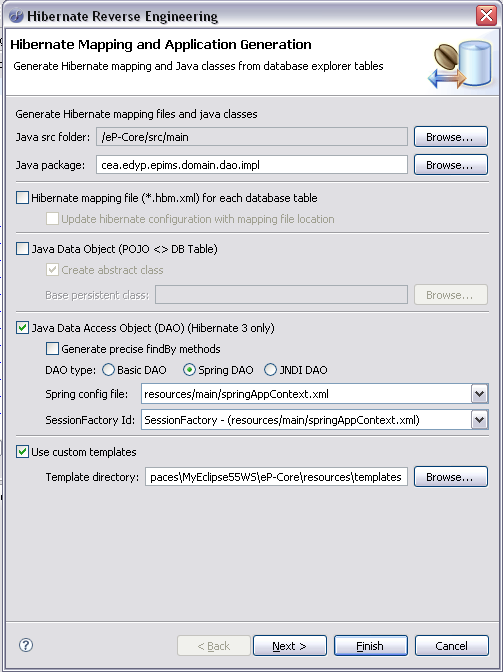
Task: Check Java Data Object POJO option
Action: pyautogui.click(x=22, y=249)
